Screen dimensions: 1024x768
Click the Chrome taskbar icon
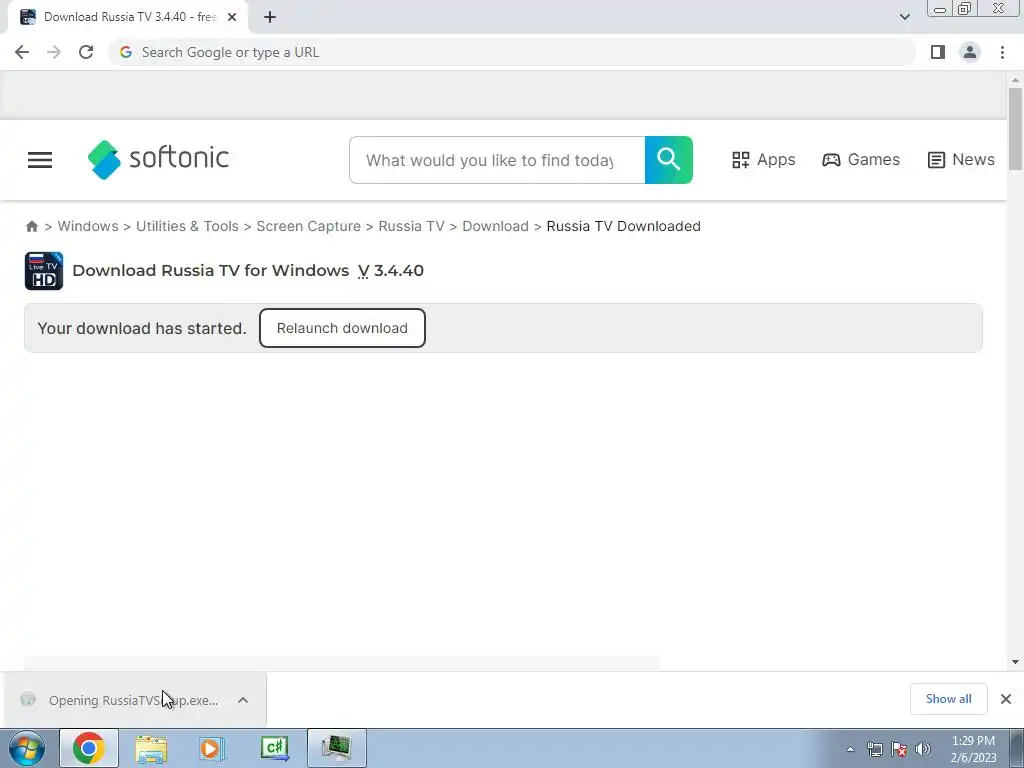(89, 748)
